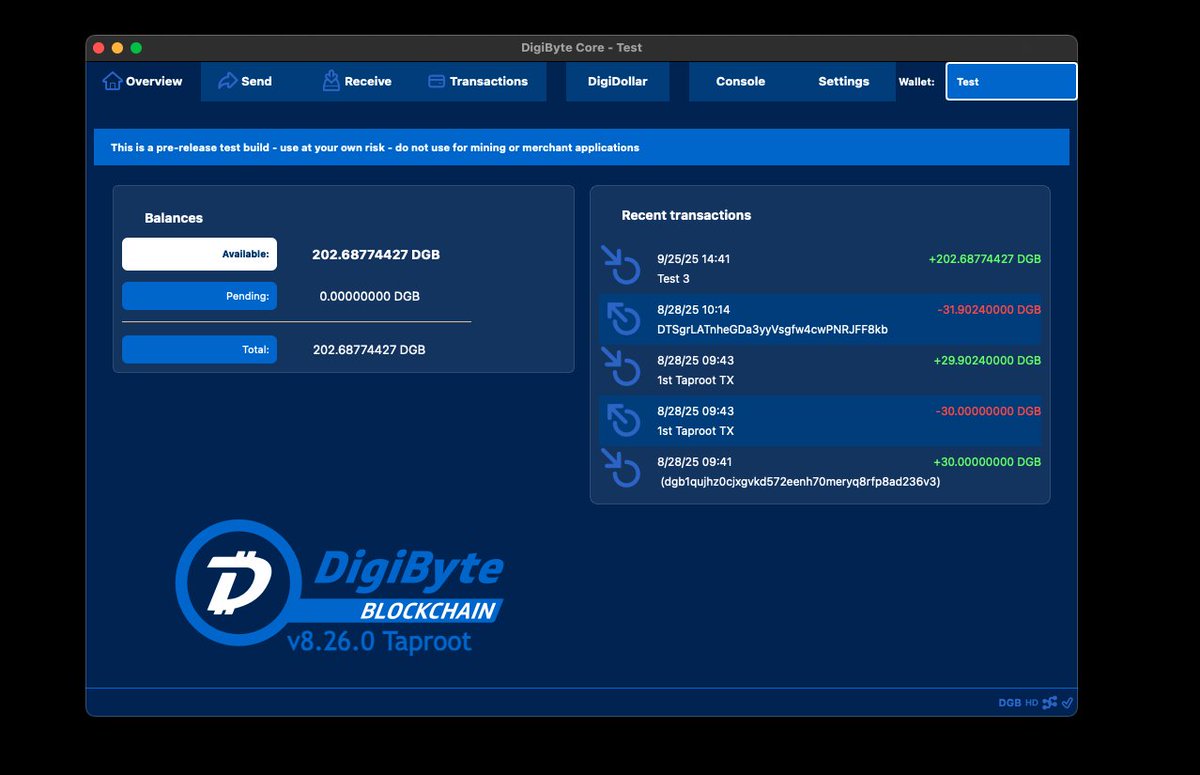The image size is (1200, 775).
Task: Click the DGB unit selector in status bar
Action: [x=1010, y=703]
